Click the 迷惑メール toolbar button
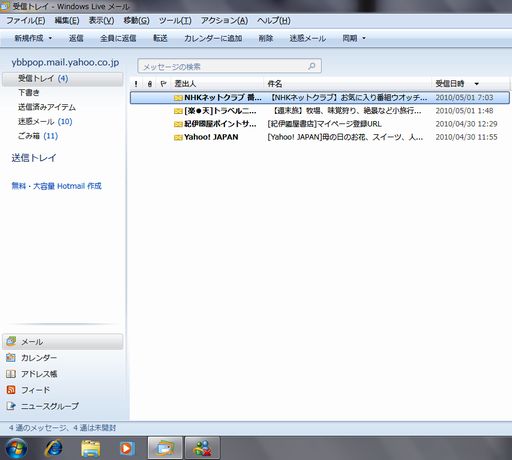This screenshot has height=460, width=512. click(x=307, y=38)
